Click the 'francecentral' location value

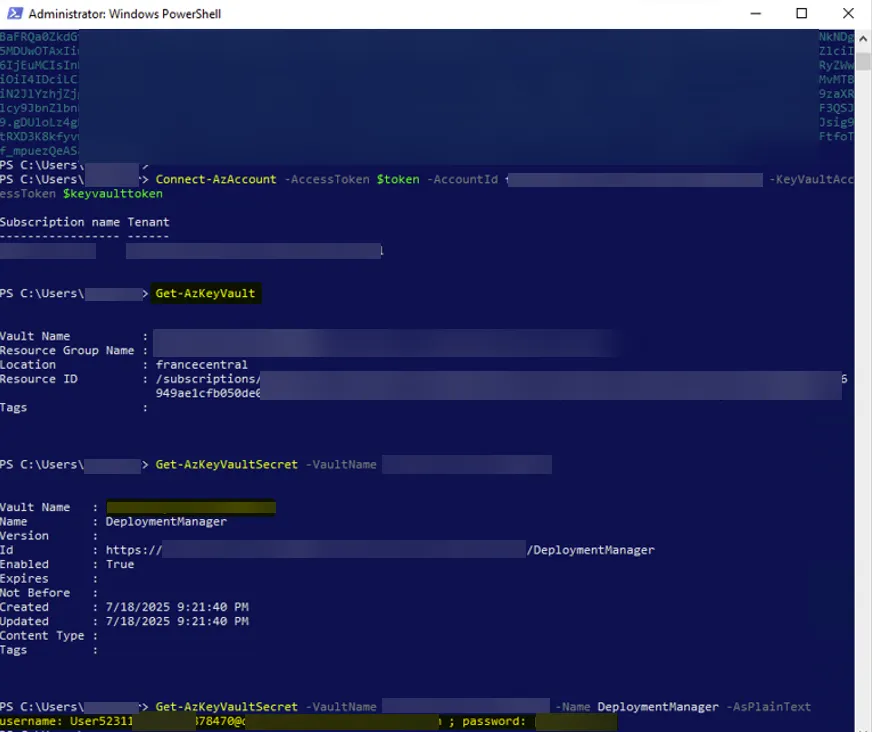click(201, 365)
